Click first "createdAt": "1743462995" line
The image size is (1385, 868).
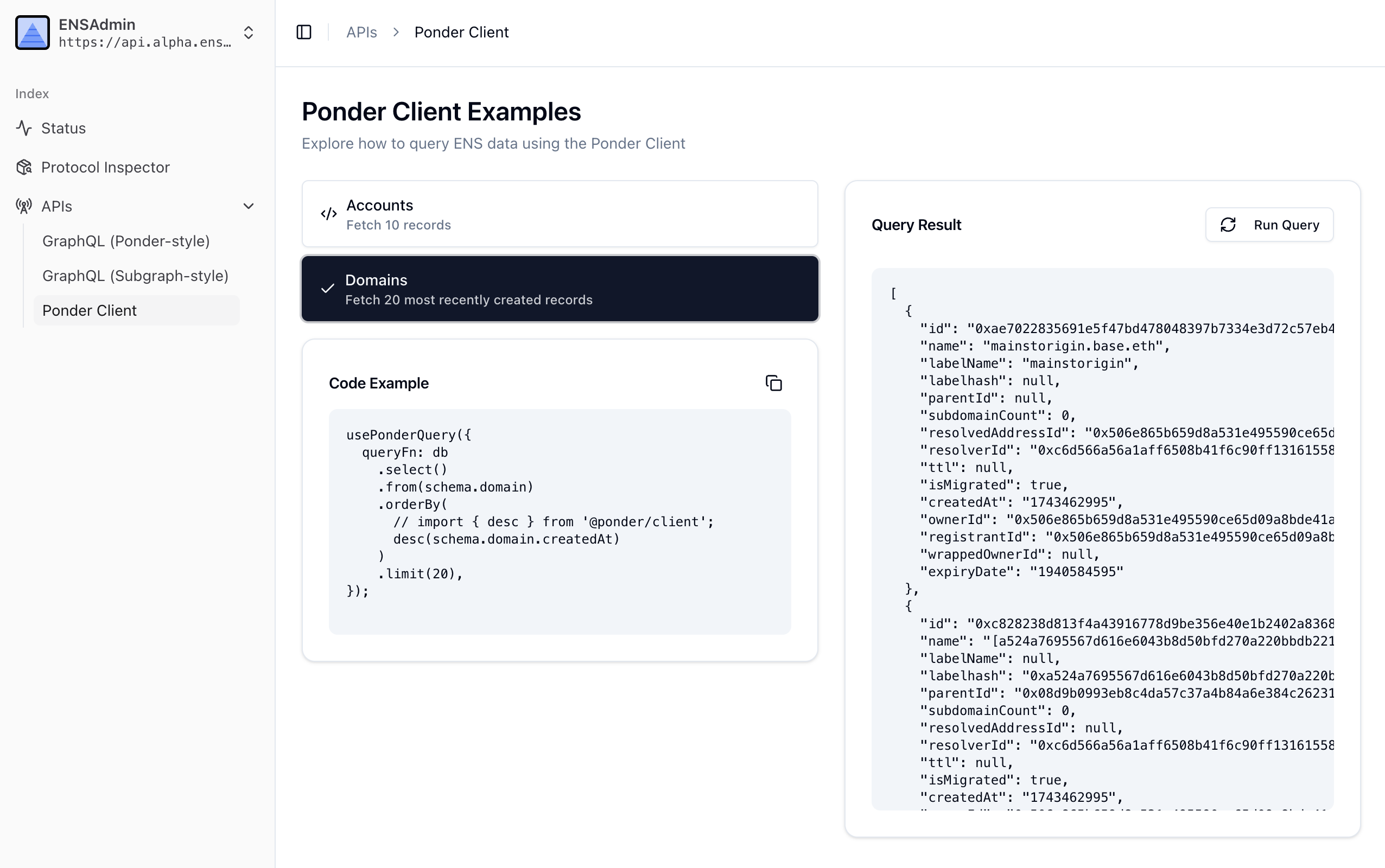[1021, 502]
